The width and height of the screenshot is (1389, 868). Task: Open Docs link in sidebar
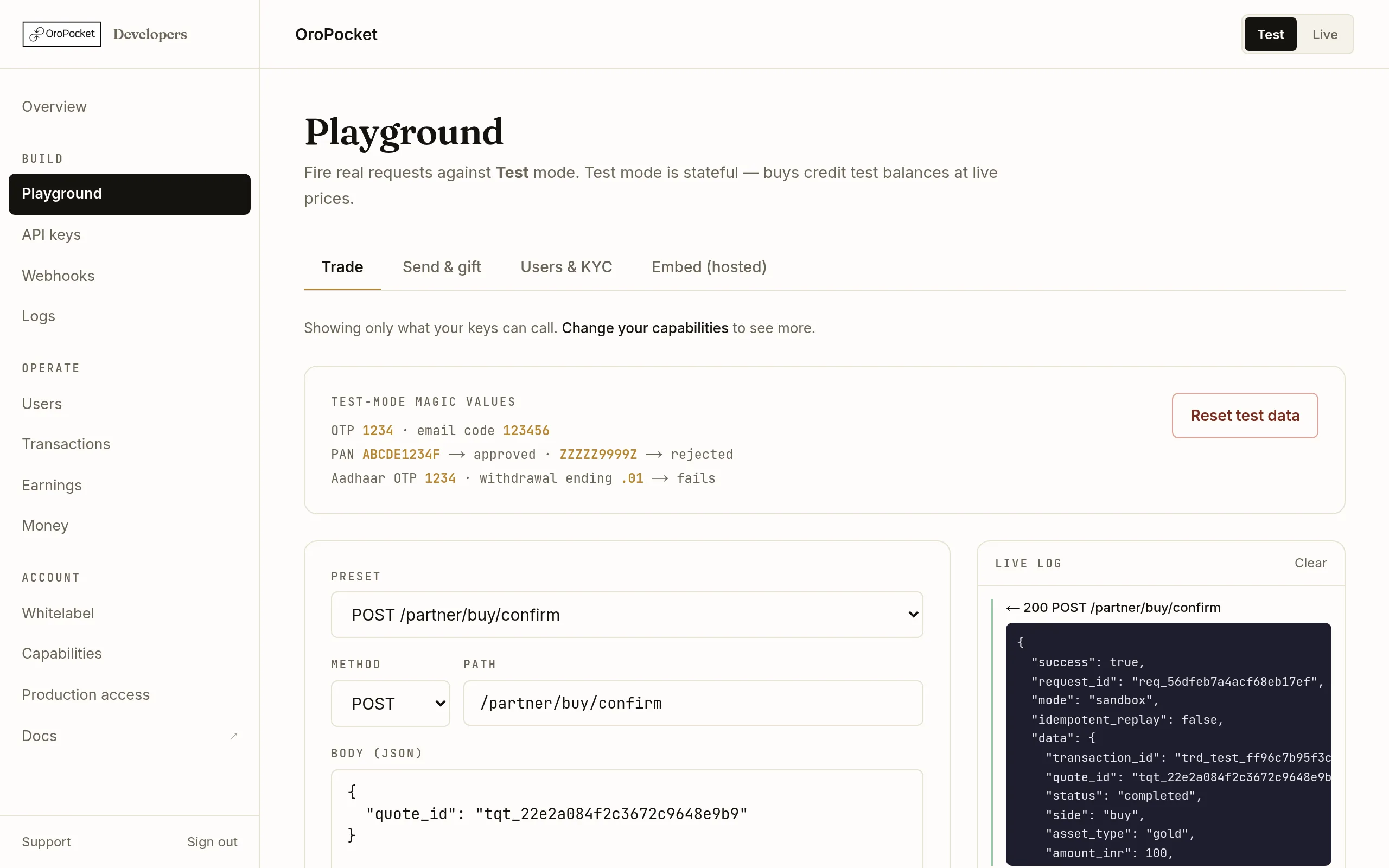pos(129,736)
